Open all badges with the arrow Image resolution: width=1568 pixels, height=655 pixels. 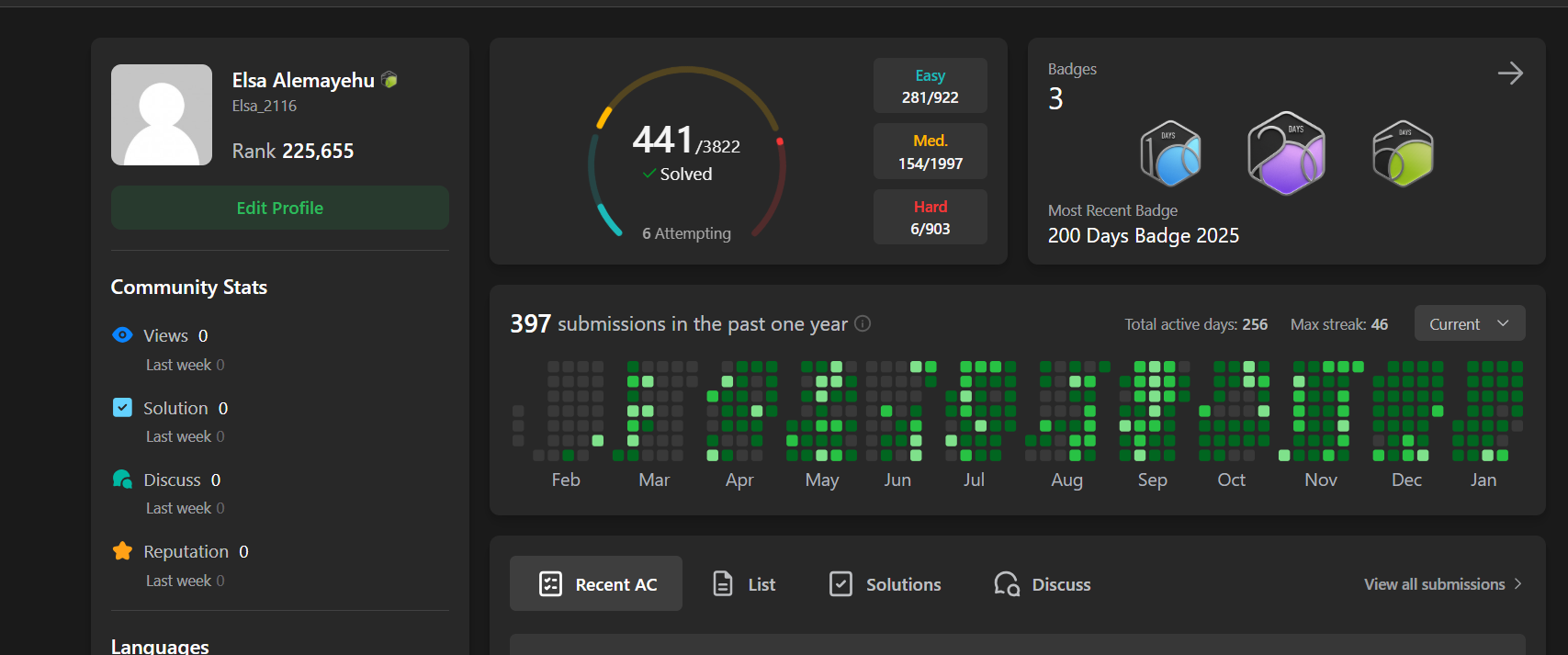[x=1510, y=73]
